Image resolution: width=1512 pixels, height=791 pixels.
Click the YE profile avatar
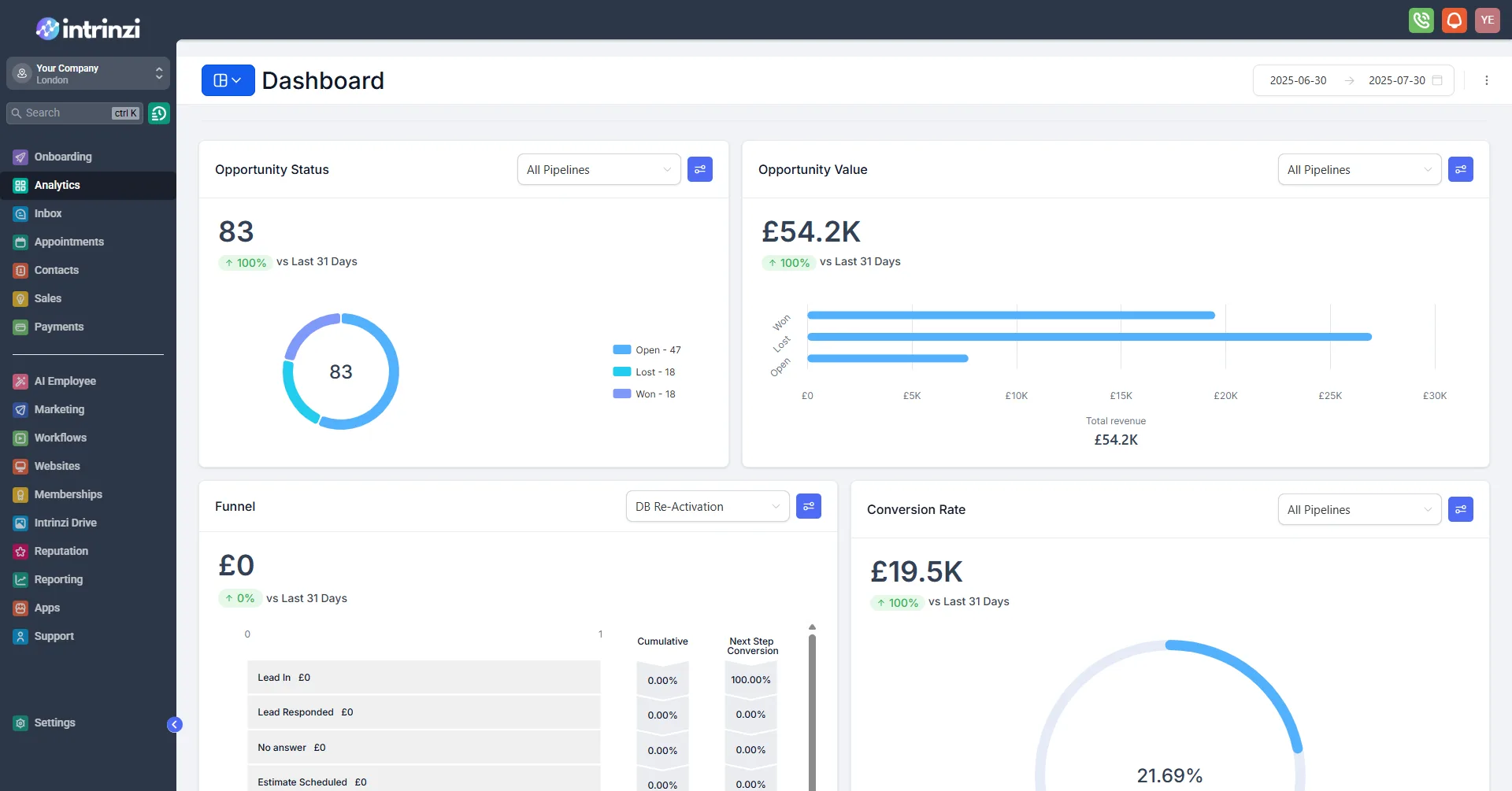(x=1488, y=20)
